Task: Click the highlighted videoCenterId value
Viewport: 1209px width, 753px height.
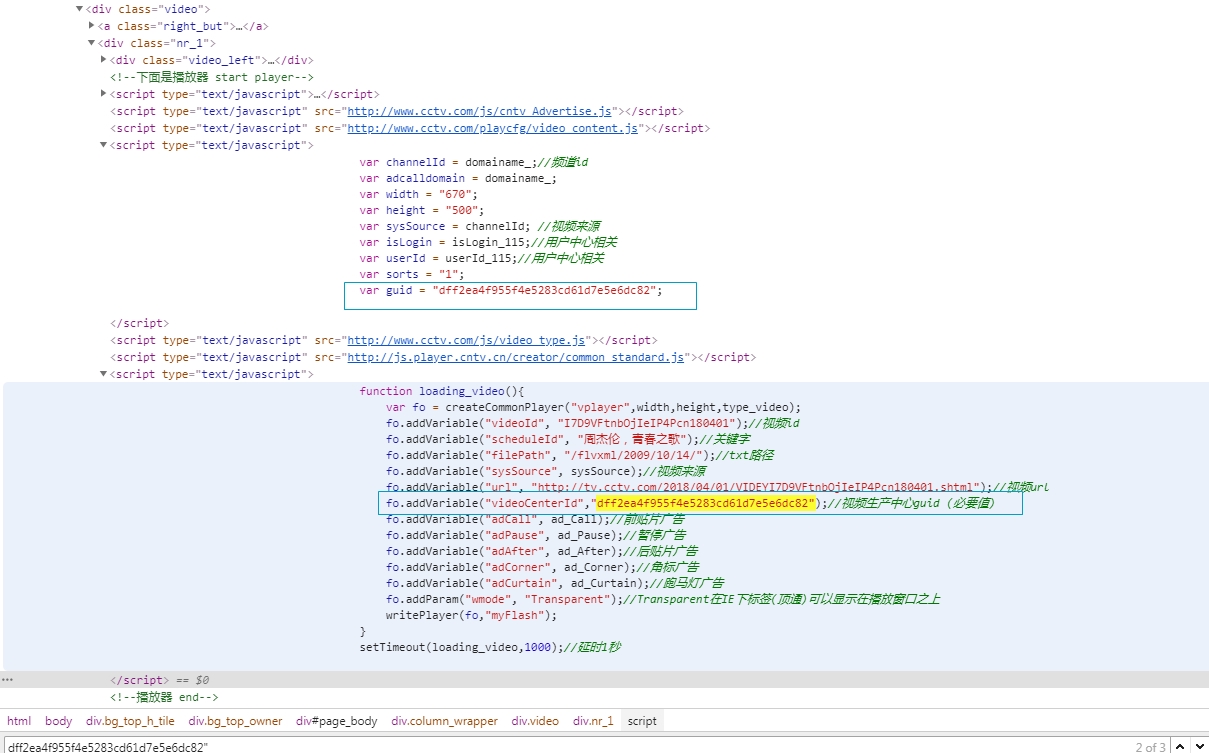Action: click(x=707, y=503)
